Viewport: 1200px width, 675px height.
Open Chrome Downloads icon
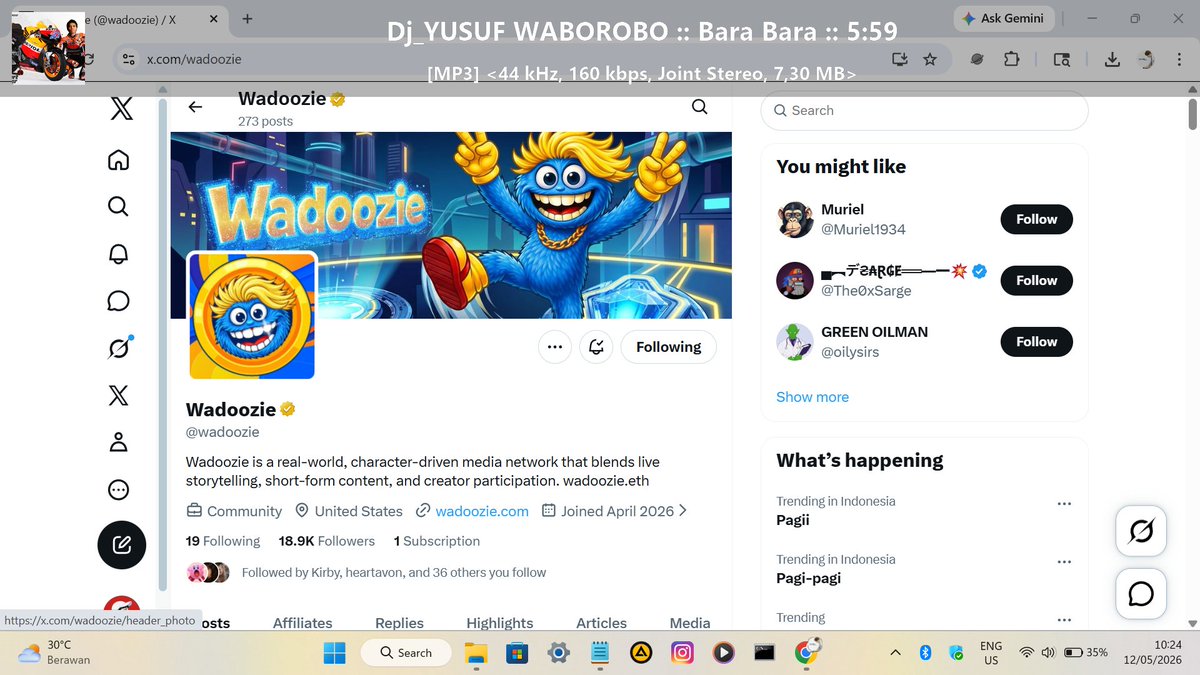[1112, 59]
